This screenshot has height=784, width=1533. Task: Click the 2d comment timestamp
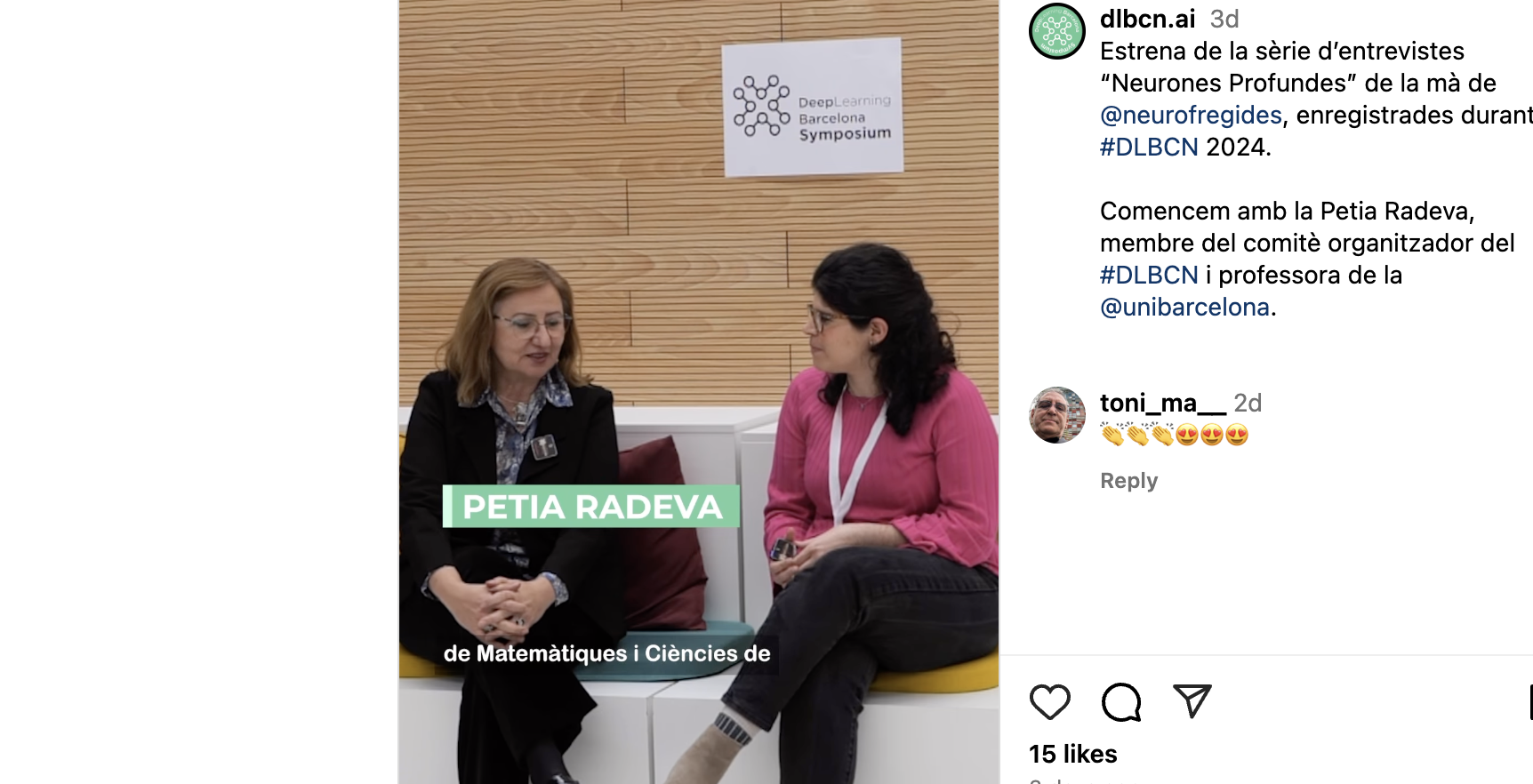1248,403
